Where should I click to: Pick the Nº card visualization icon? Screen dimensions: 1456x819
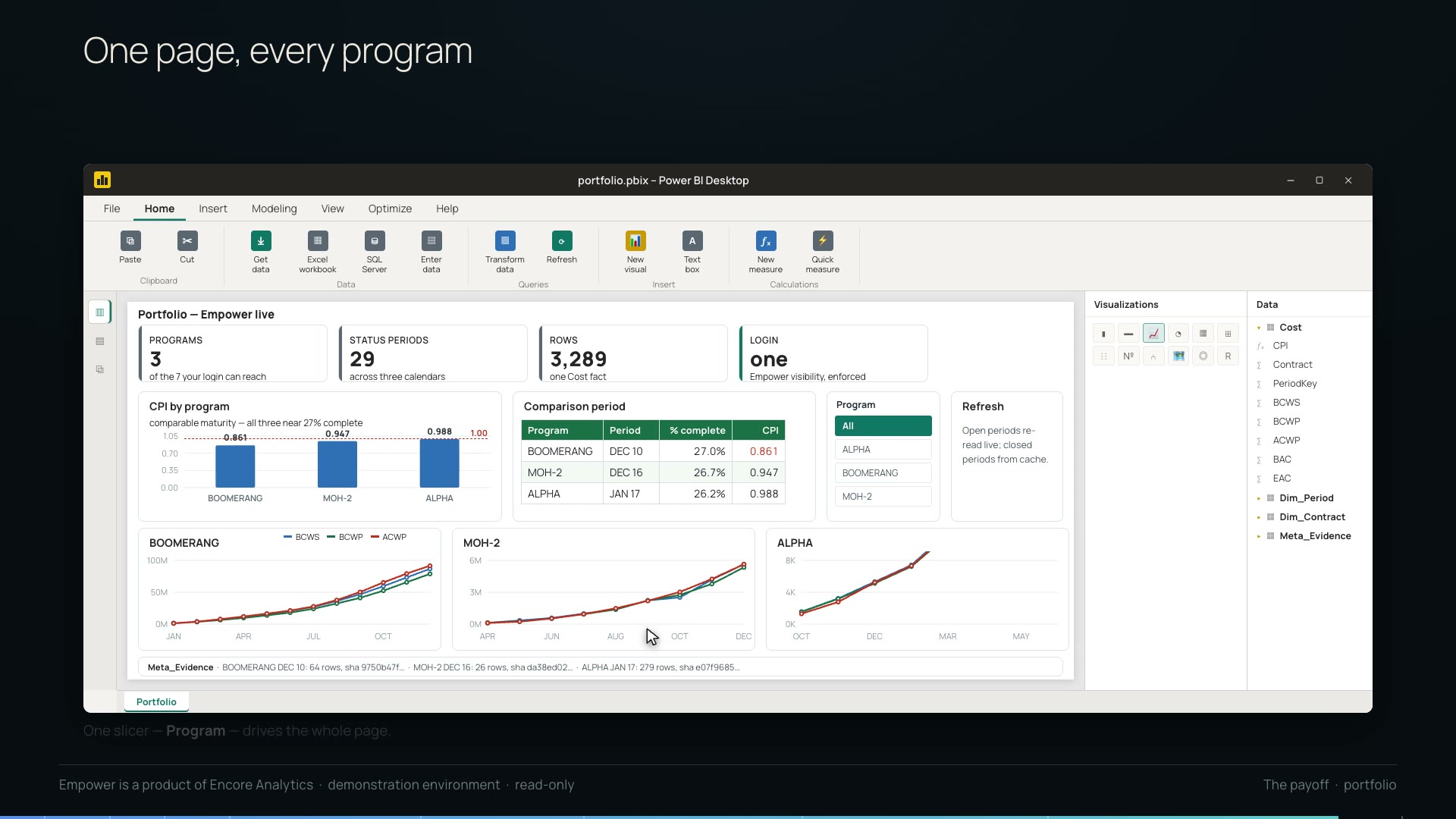coord(1128,356)
